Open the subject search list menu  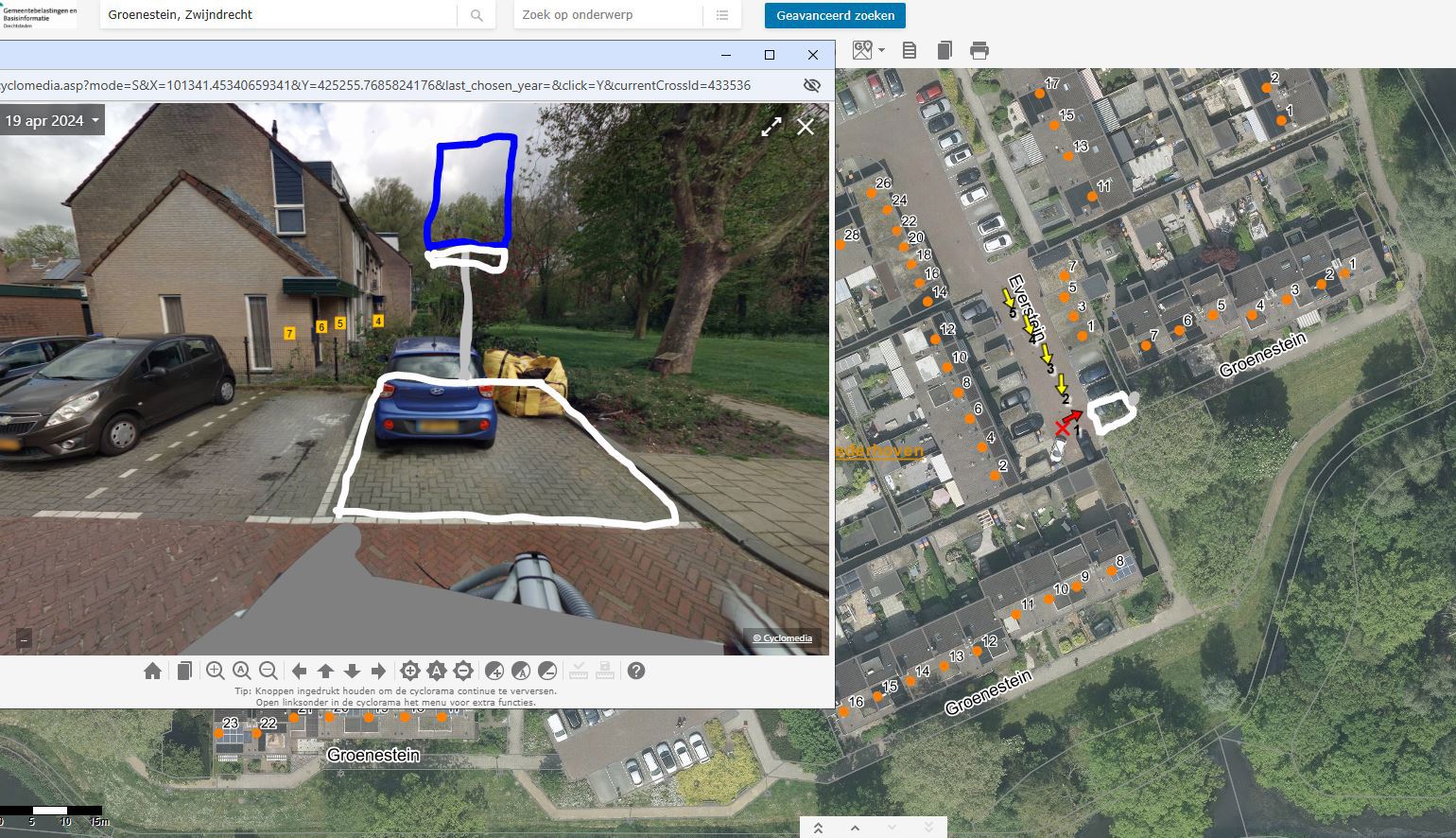click(721, 15)
